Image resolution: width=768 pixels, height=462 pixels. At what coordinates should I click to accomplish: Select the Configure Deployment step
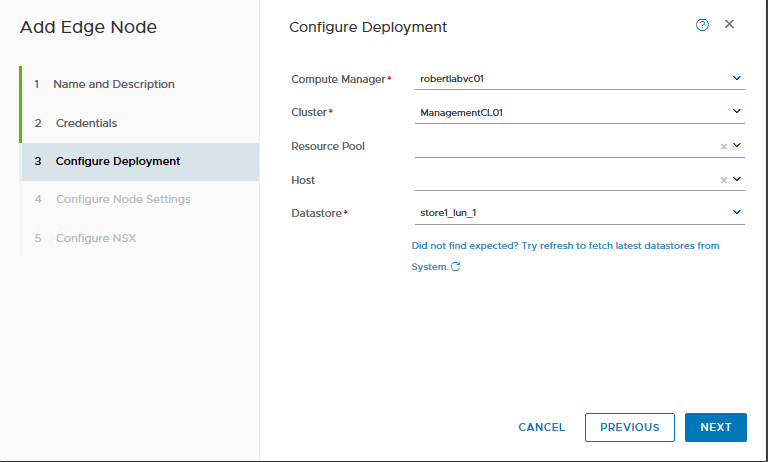(118, 161)
